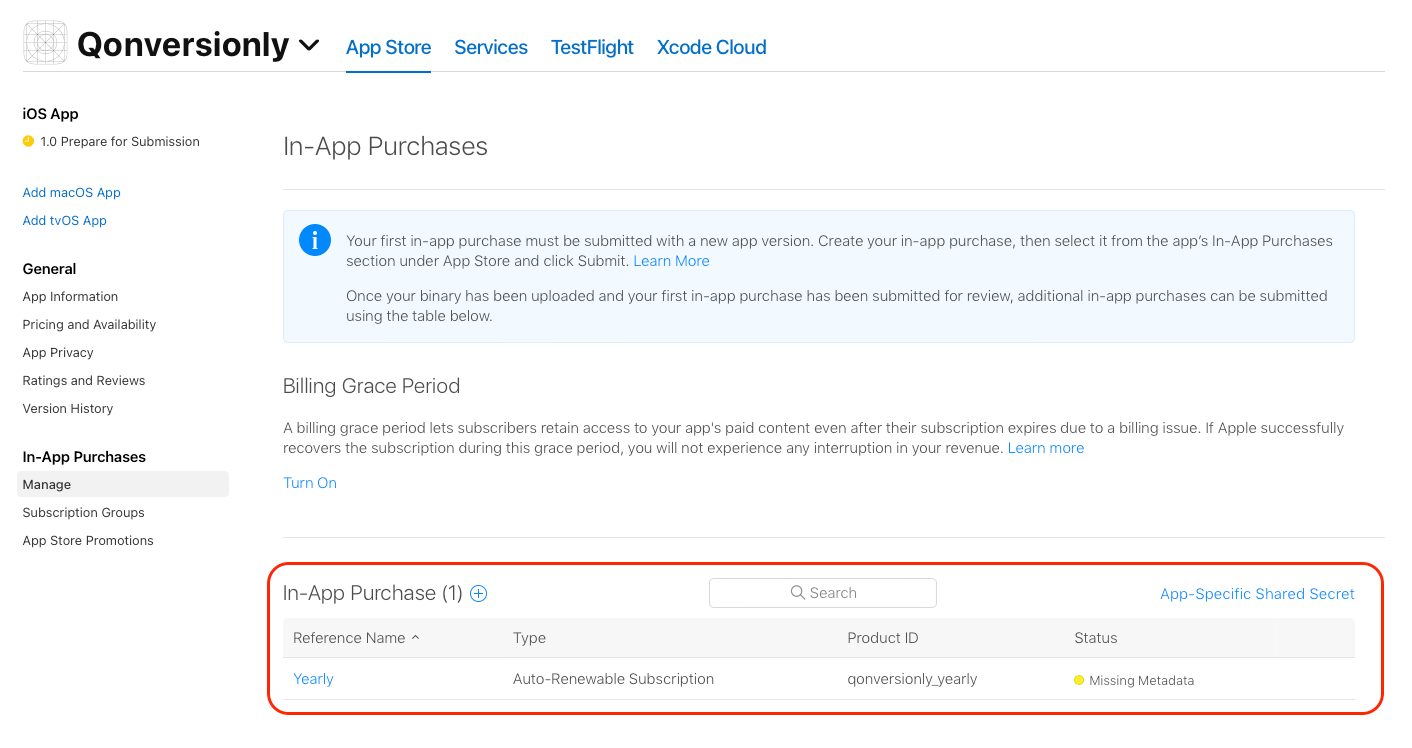Open App Information in sidebar
Image resolution: width=1412 pixels, height=748 pixels.
pos(70,297)
